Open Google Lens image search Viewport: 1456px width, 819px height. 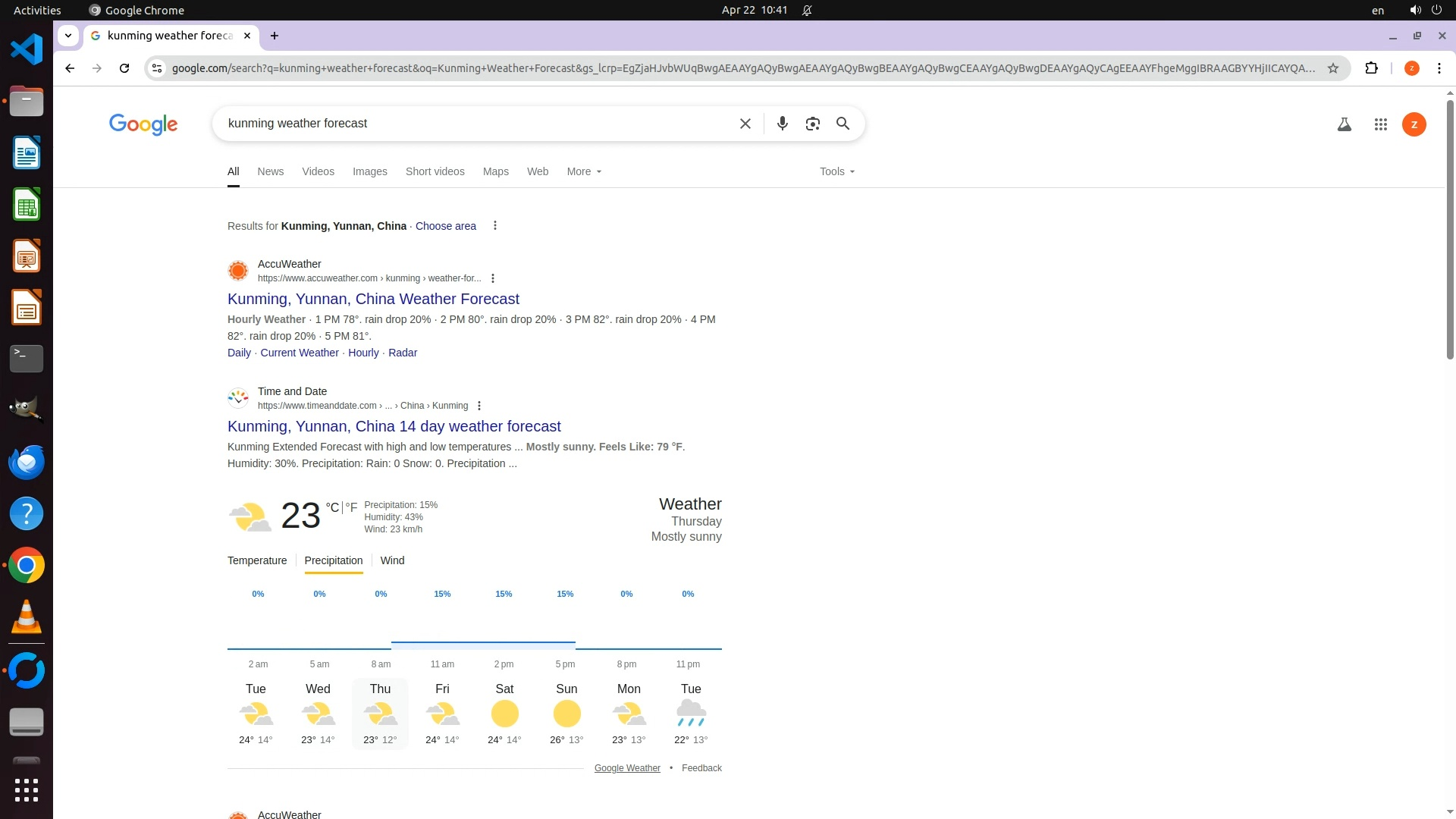click(812, 124)
